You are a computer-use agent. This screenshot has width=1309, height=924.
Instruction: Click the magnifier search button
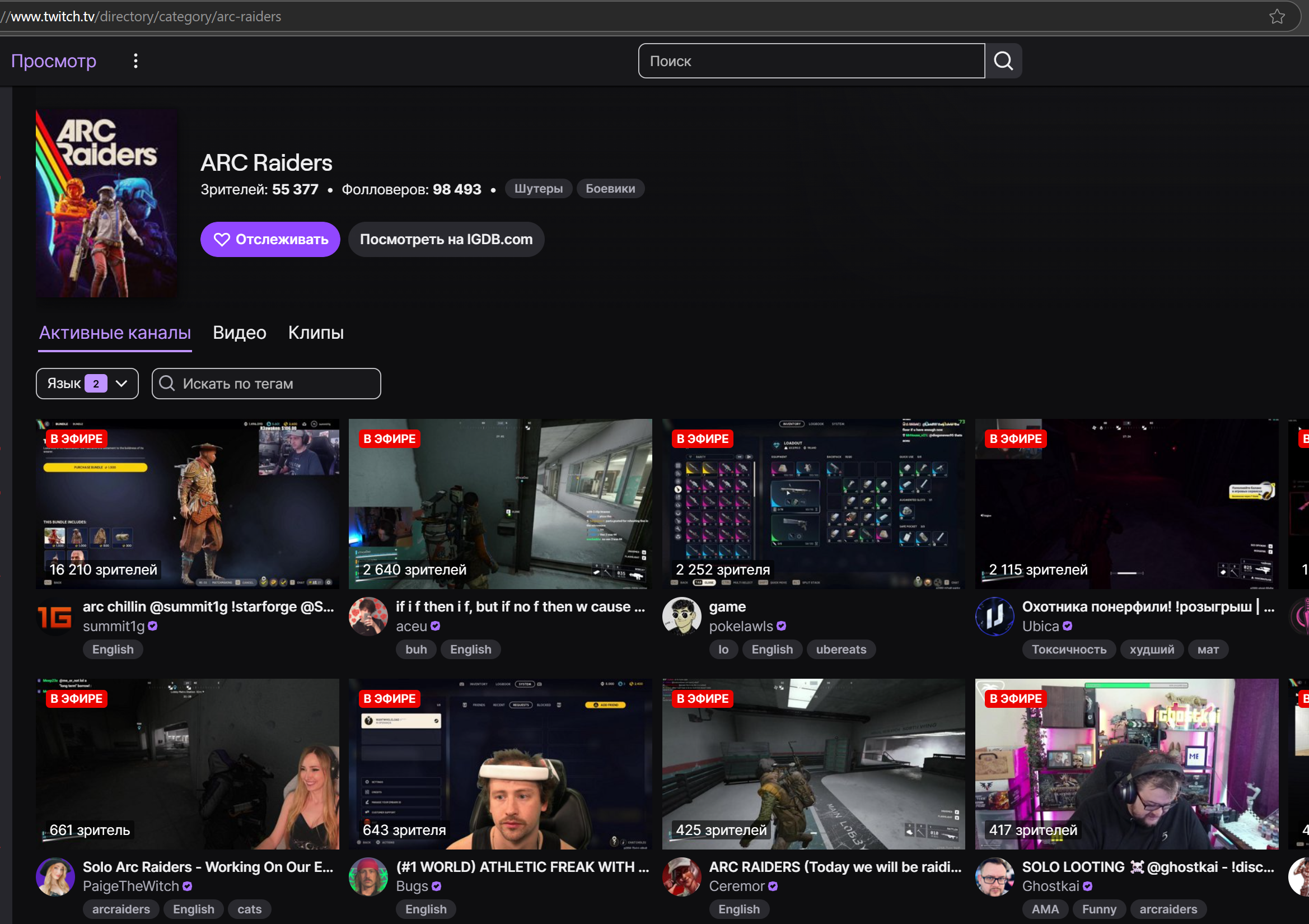pyautogui.click(x=1003, y=61)
